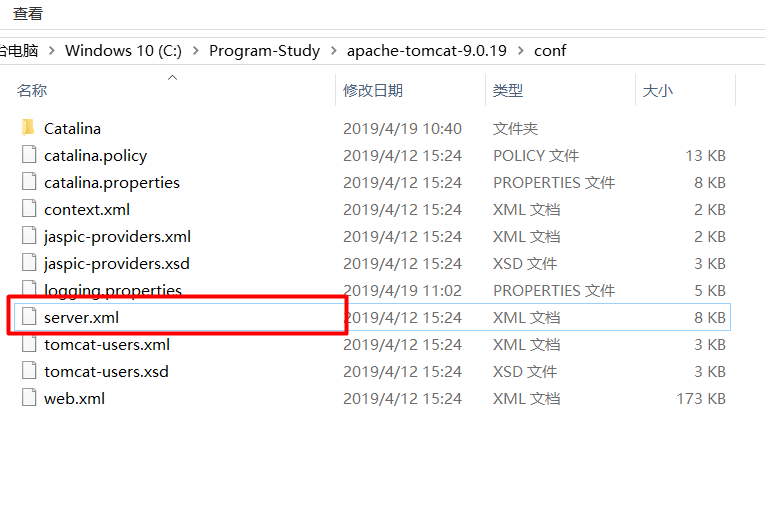Select the server.xml file name
The width and height of the screenshot is (765, 517).
coord(81,318)
